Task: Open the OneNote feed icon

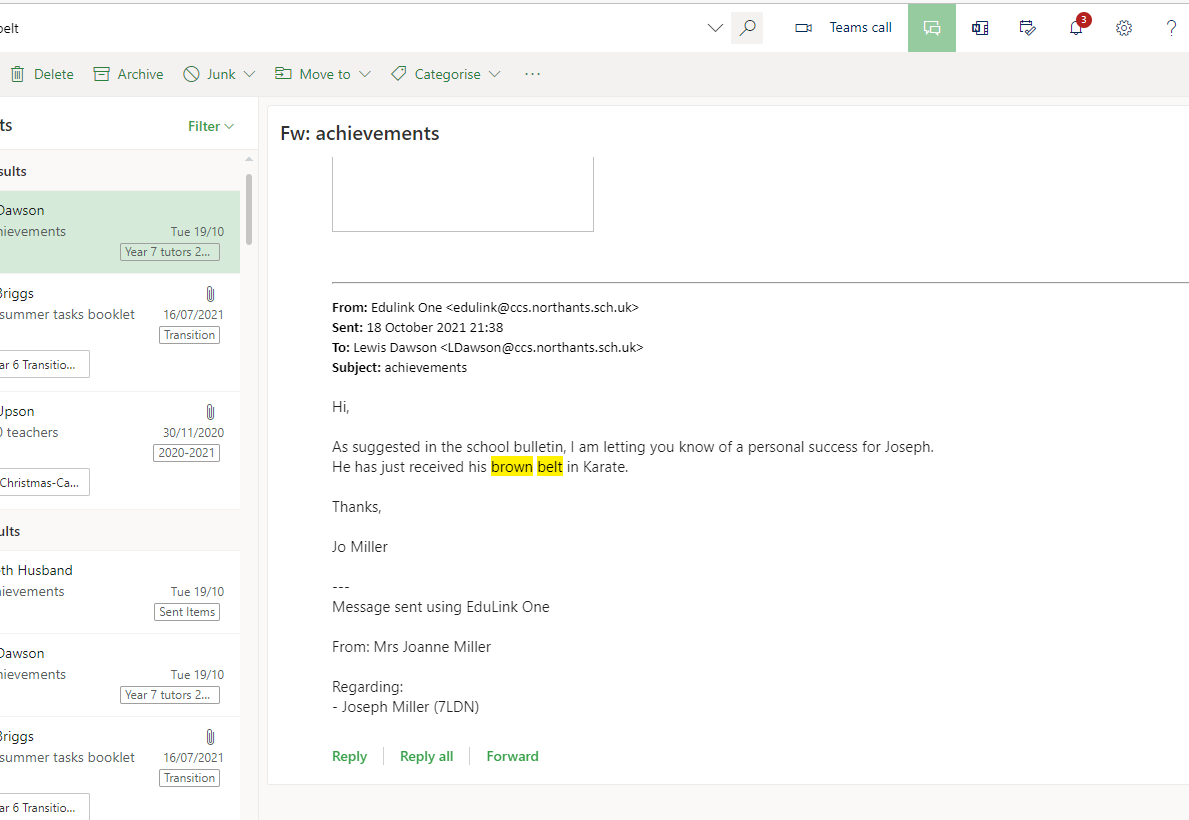Action: point(980,28)
